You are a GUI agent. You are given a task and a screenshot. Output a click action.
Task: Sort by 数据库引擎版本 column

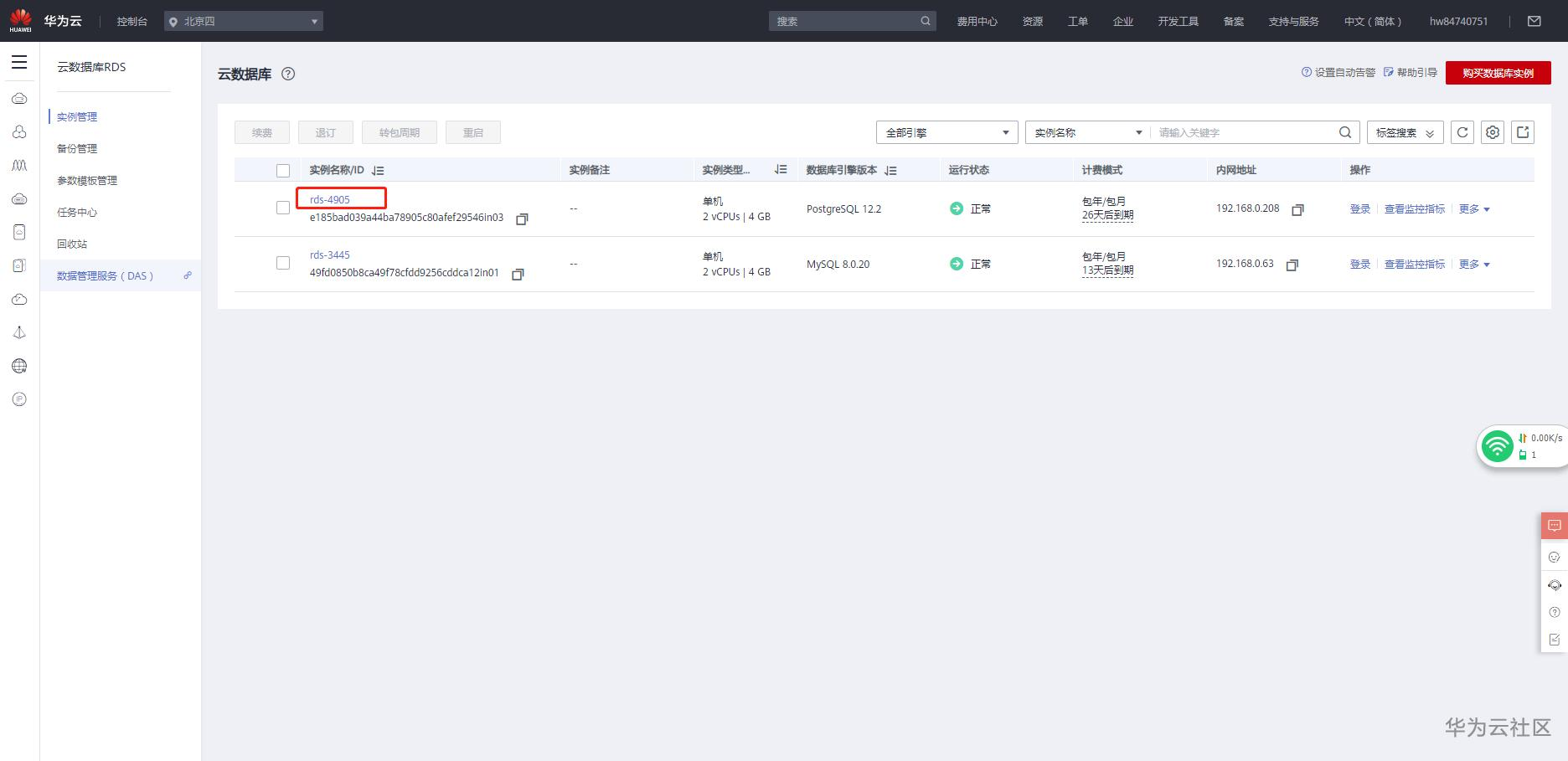(890, 171)
